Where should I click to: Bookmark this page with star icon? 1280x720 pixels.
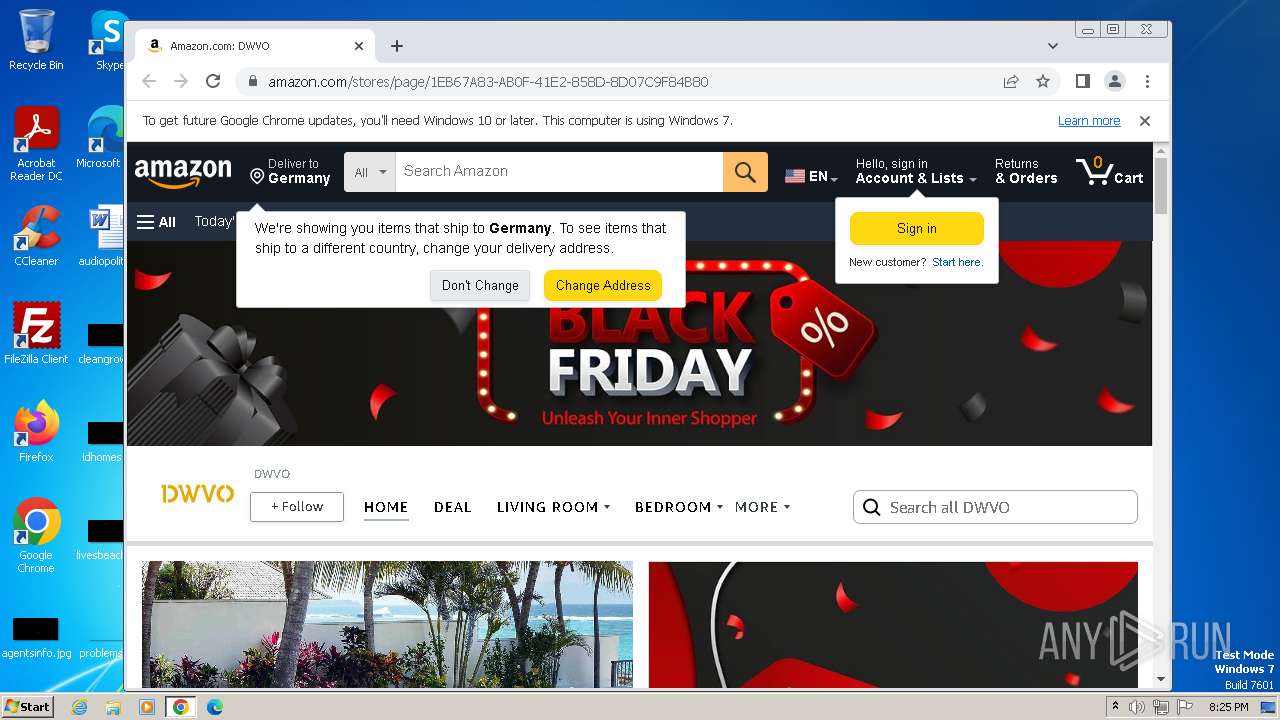pyautogui.click(x=1043, y=82)
